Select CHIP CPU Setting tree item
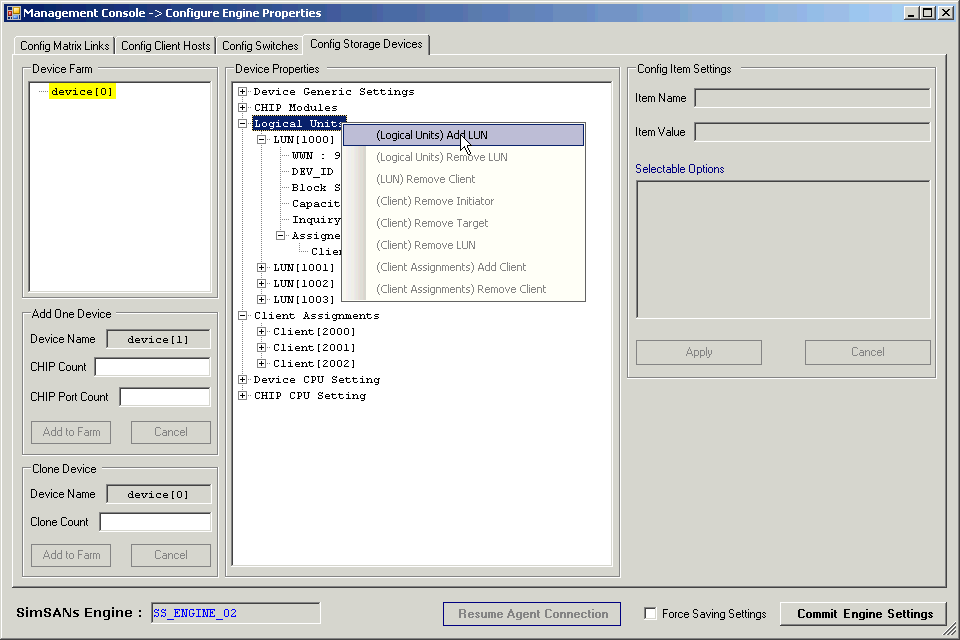Viewport: 960px width, 640px height. click(x=310, y=396)
